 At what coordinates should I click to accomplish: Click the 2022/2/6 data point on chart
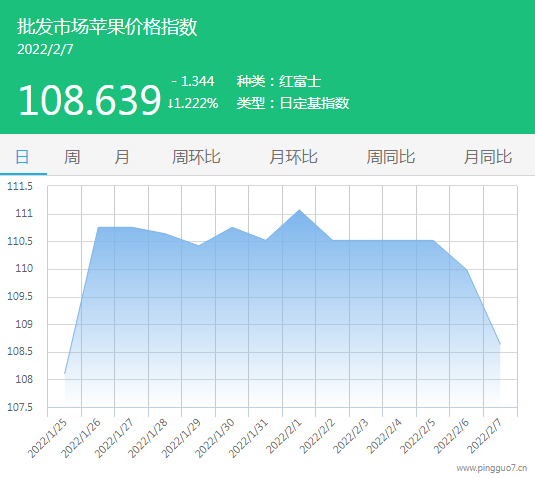467,270
